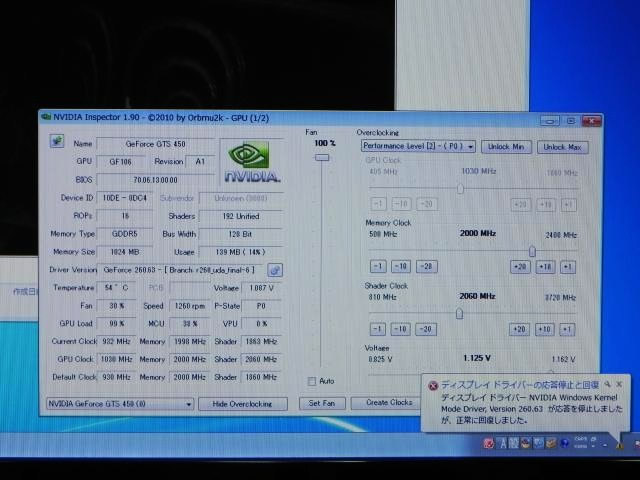Click the Shader Clock slider handle

459,313
